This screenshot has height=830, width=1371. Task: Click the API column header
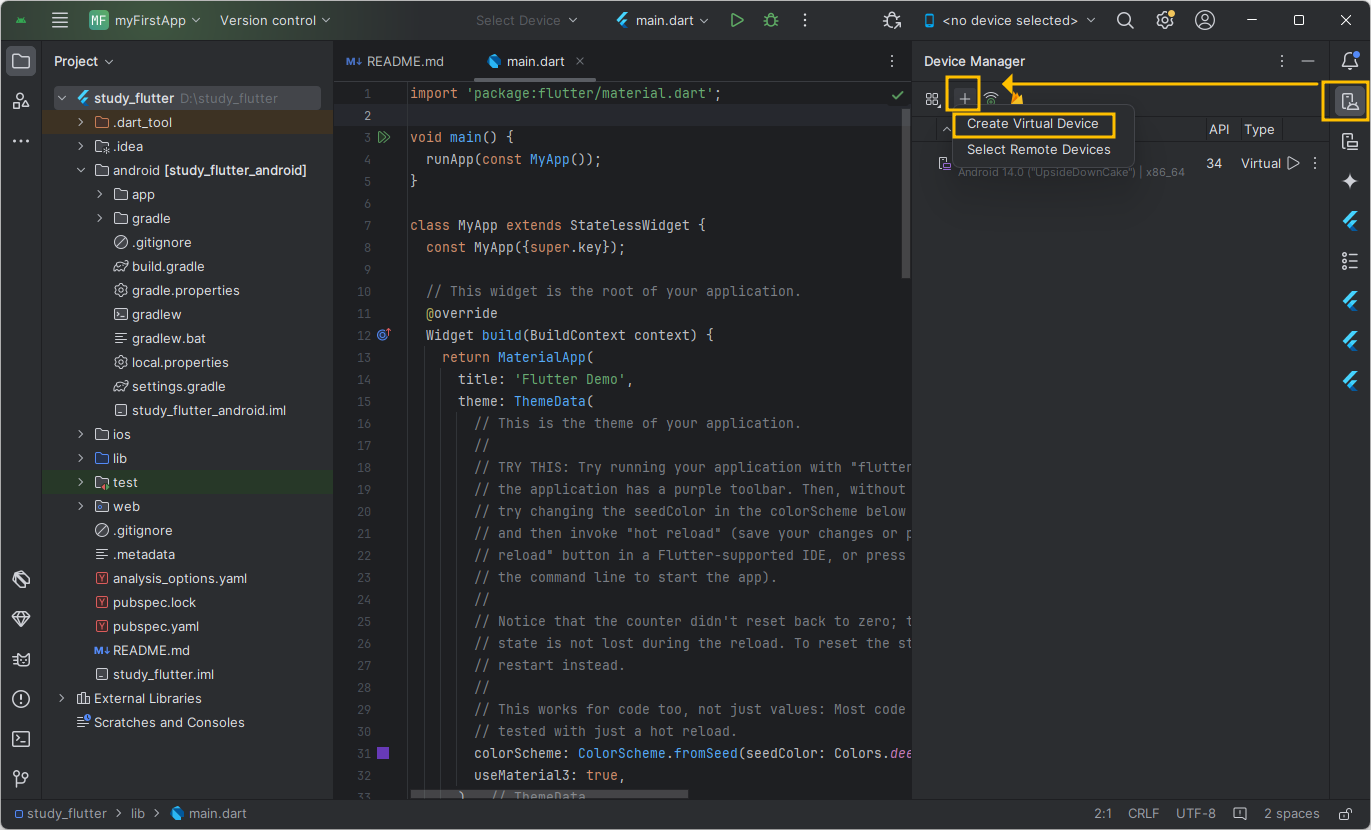pyautogui.click(x=1219, y=129)
